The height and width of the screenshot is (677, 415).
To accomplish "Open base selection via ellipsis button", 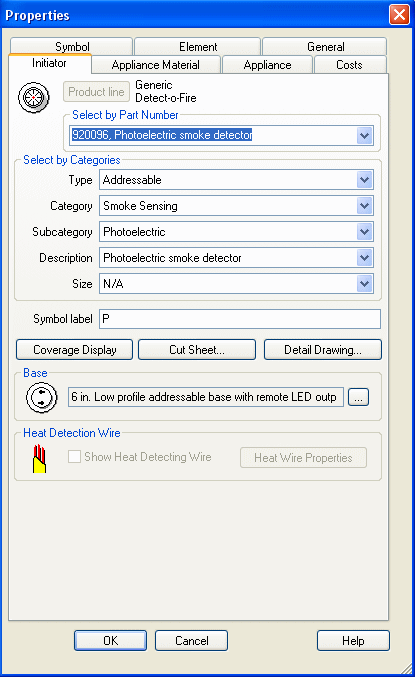I will [x=358, y=397].
